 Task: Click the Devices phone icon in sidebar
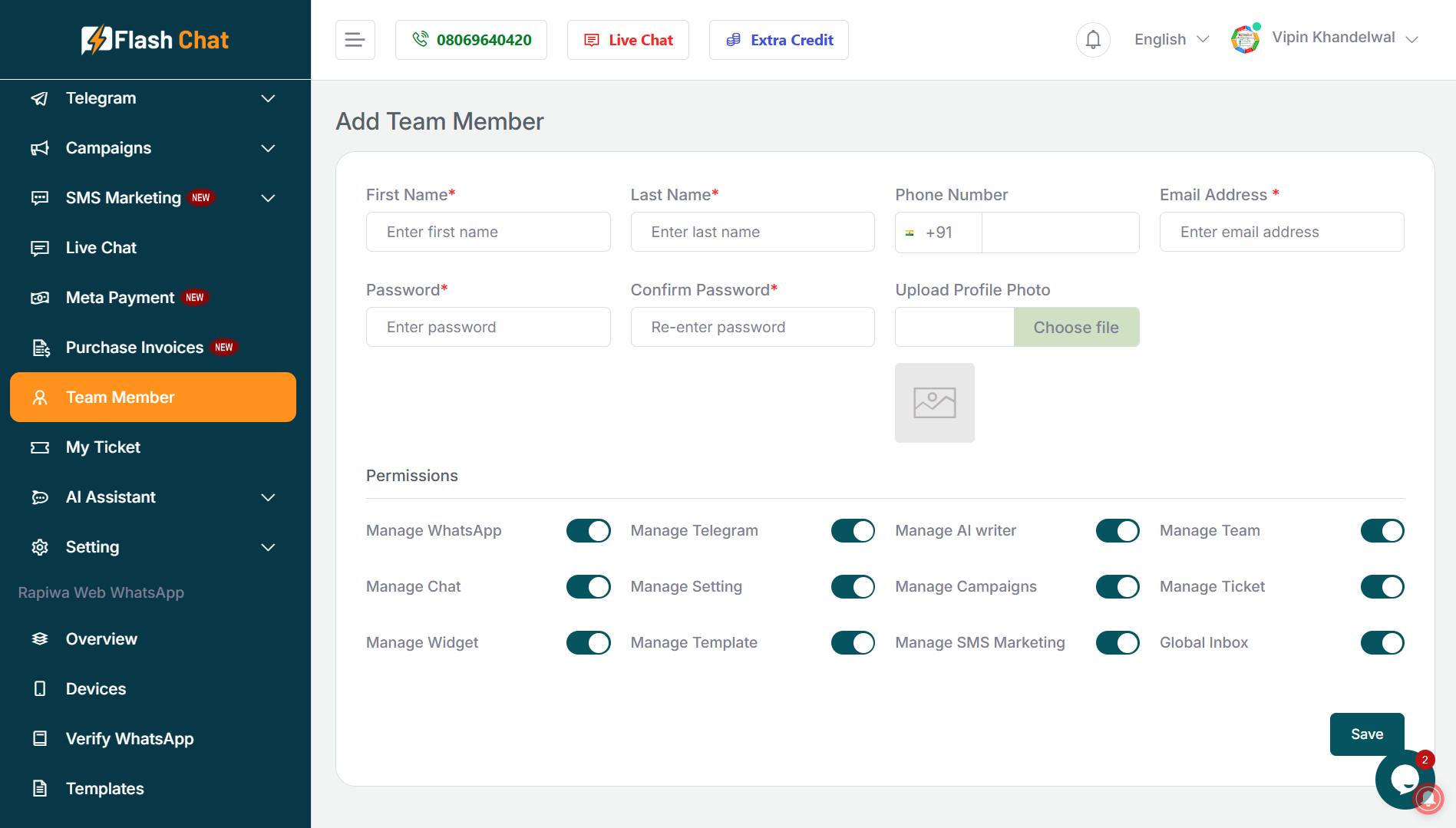(x=40, y=689)
